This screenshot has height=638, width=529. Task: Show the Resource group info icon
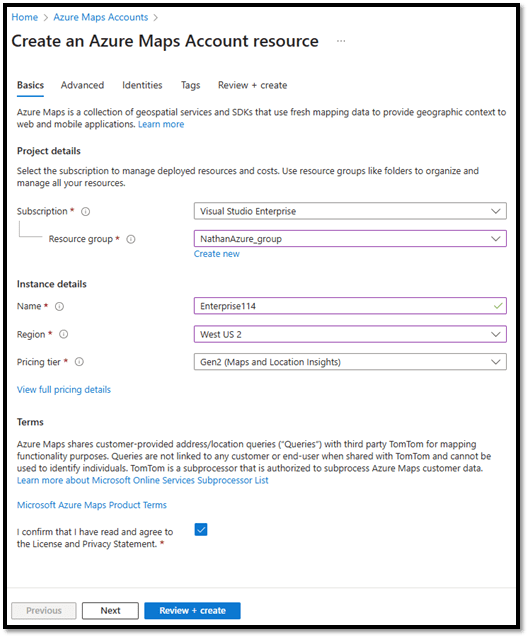tap(131, 239)
